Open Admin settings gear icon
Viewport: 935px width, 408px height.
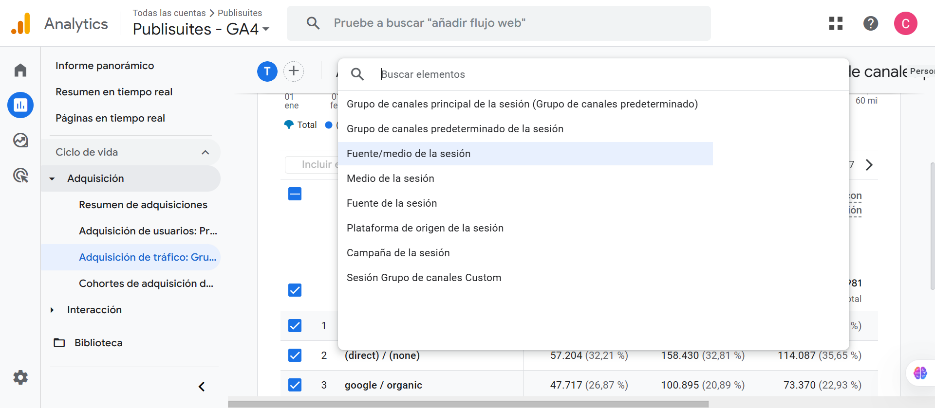coord(20,377)
